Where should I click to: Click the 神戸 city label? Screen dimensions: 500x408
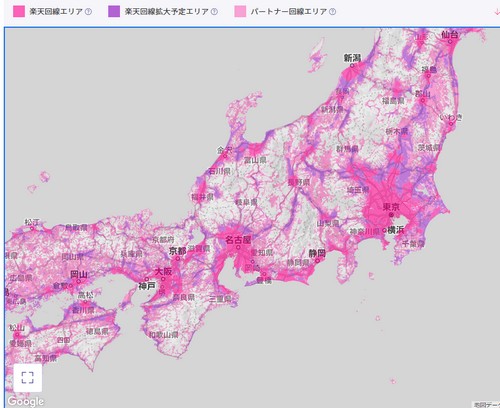tap(147, 286)
